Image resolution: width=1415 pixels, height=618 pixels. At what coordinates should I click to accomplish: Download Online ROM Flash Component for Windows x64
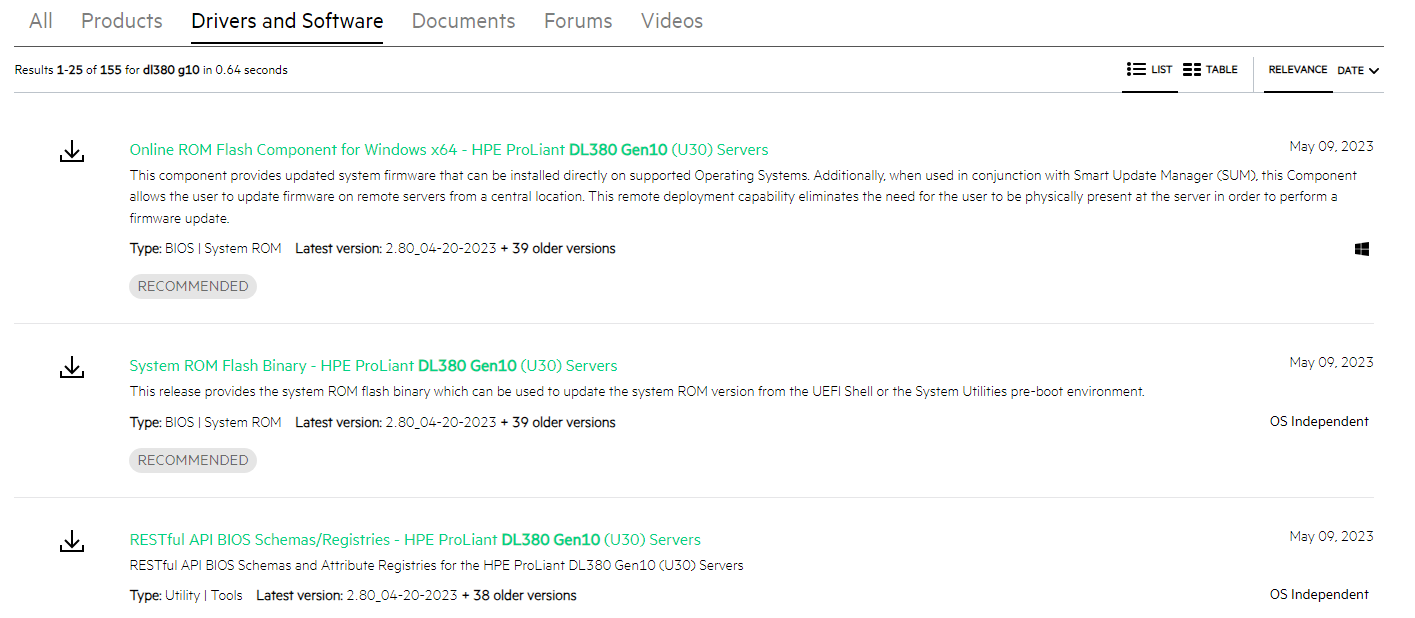(72, 152)
